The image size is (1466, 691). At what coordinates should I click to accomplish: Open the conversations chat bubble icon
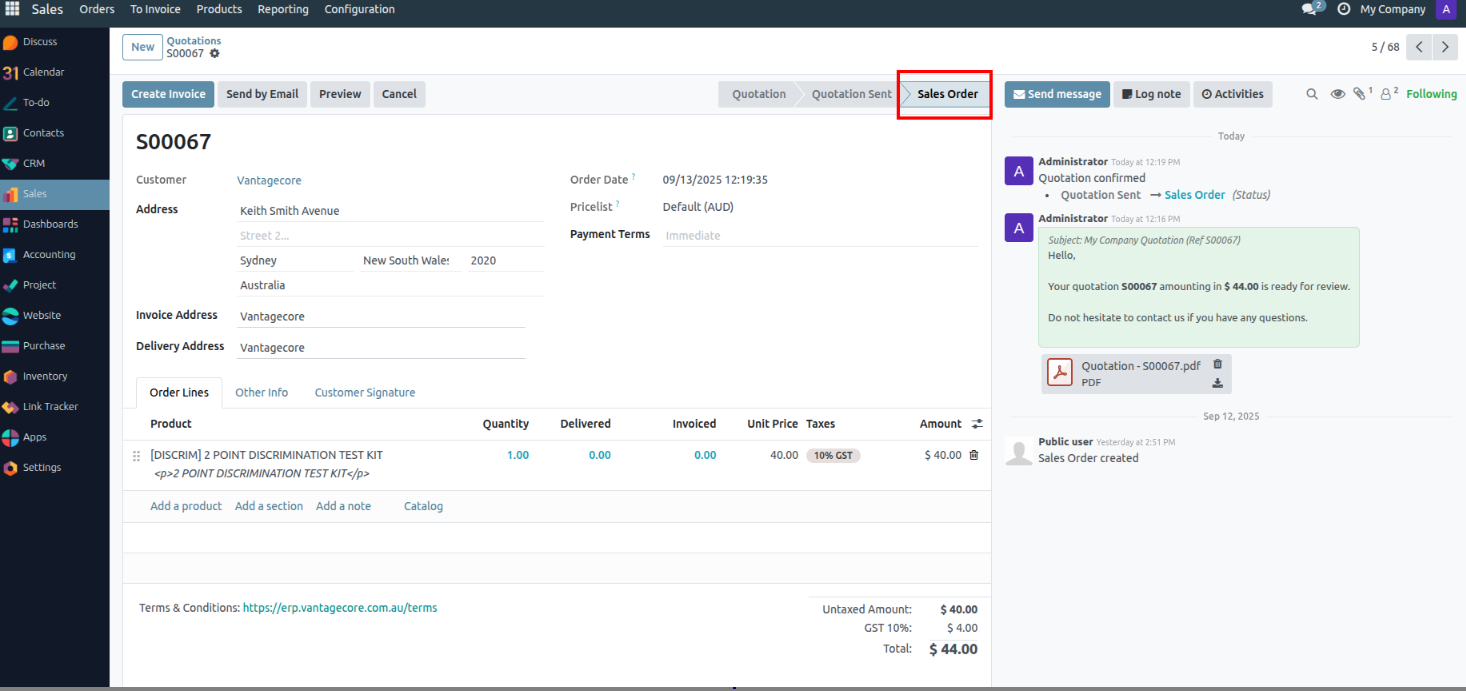coord(1311,9)
